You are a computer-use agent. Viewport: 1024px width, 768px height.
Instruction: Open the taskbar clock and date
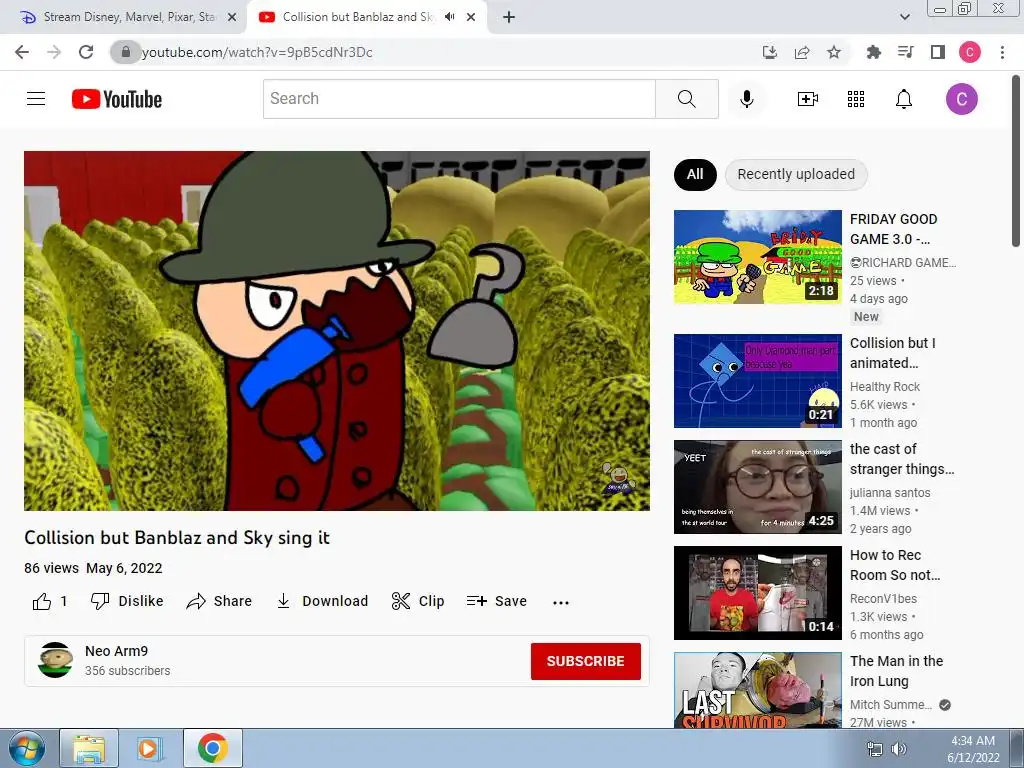point(973,749)
